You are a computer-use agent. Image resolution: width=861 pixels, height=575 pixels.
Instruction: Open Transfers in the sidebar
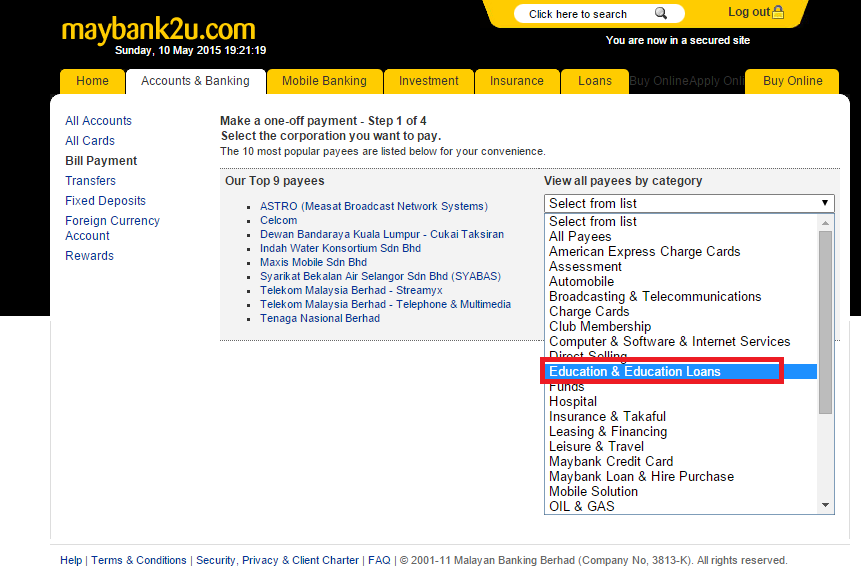[x=91, y=181]
